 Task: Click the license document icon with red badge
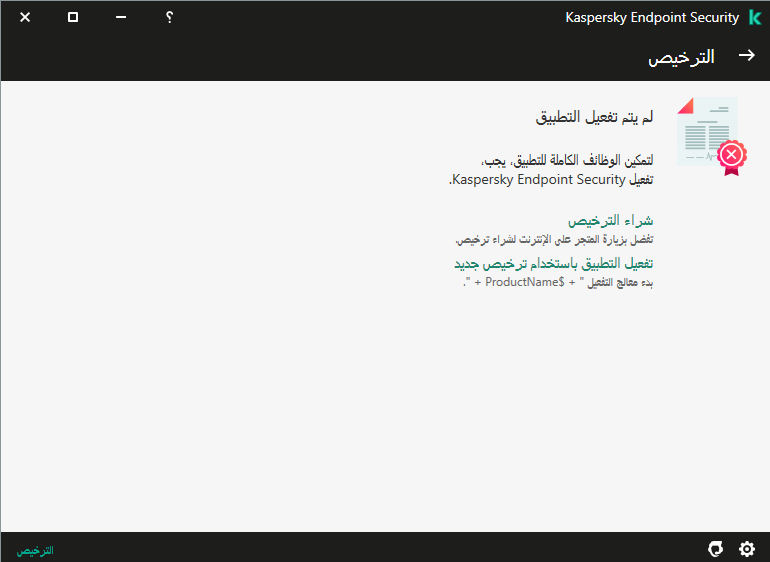712,137
